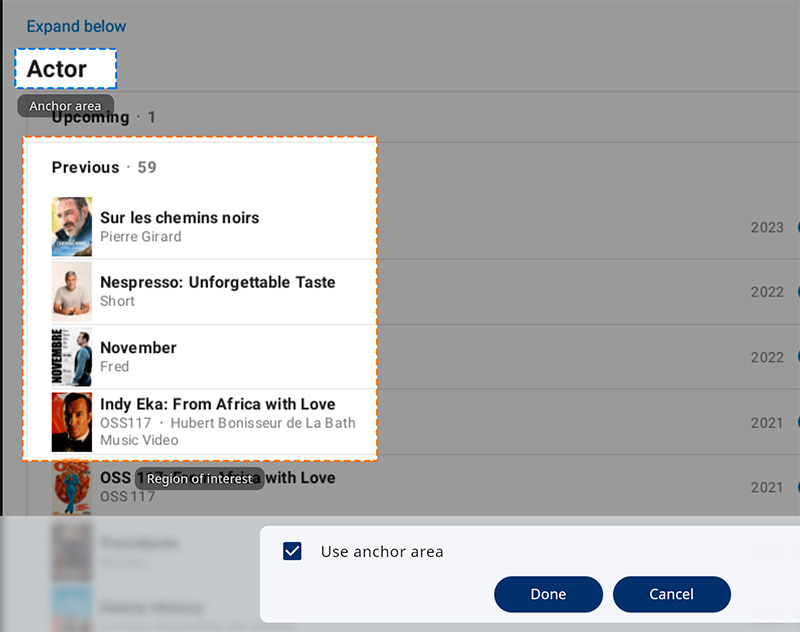Select the Actor heading anchor area
The width and height of the screenshot is (800, 632).
(66, 69)
